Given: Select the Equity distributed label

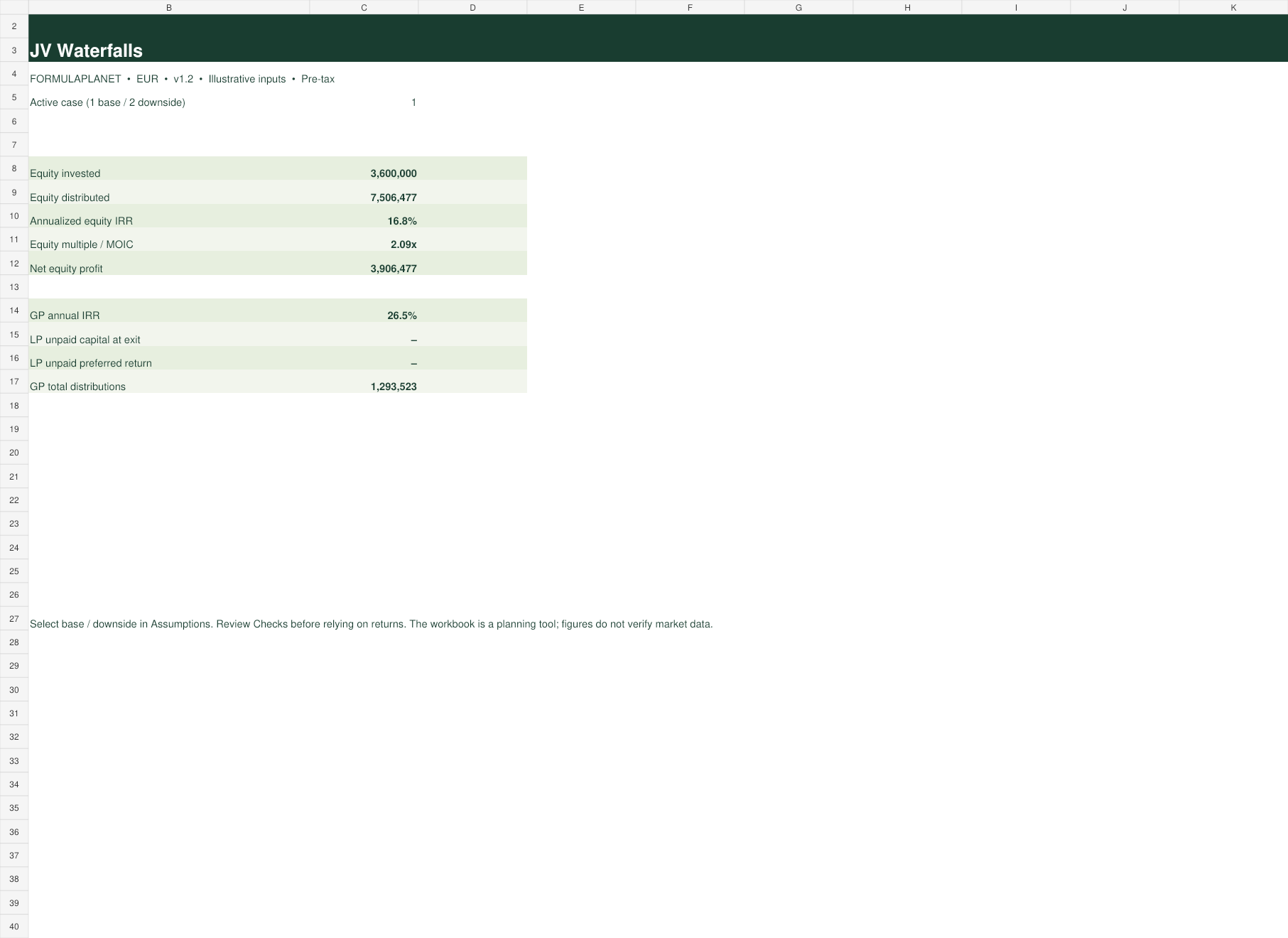Looking at the screenshot, I should pos(70,198).
